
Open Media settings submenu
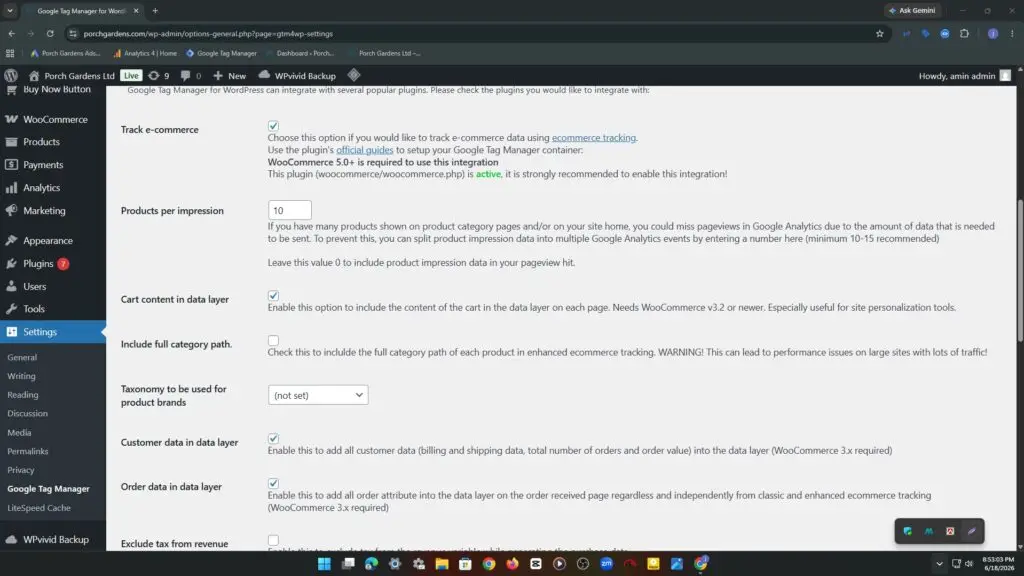(19, 432)
